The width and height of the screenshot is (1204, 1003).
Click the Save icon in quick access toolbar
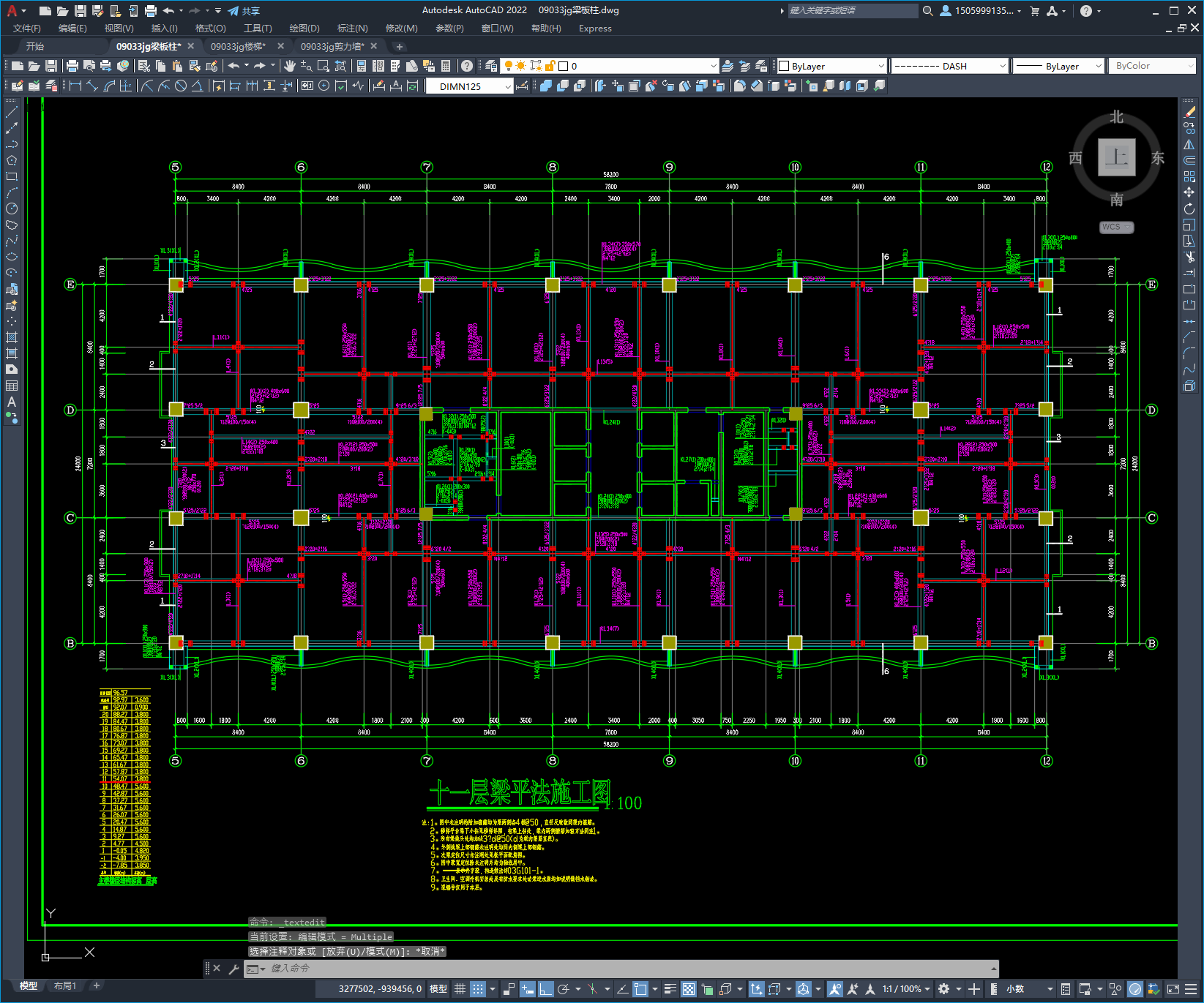pyautogui.click(x=81, y=11)
